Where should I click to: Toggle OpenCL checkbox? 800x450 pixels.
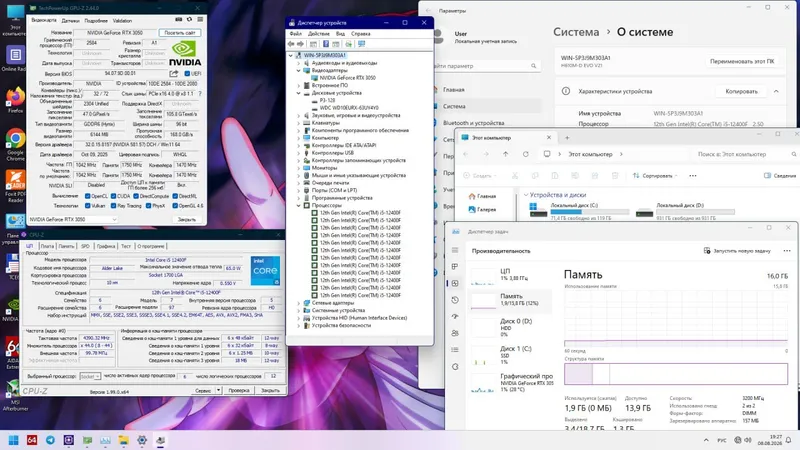click(x=87, y=196)
